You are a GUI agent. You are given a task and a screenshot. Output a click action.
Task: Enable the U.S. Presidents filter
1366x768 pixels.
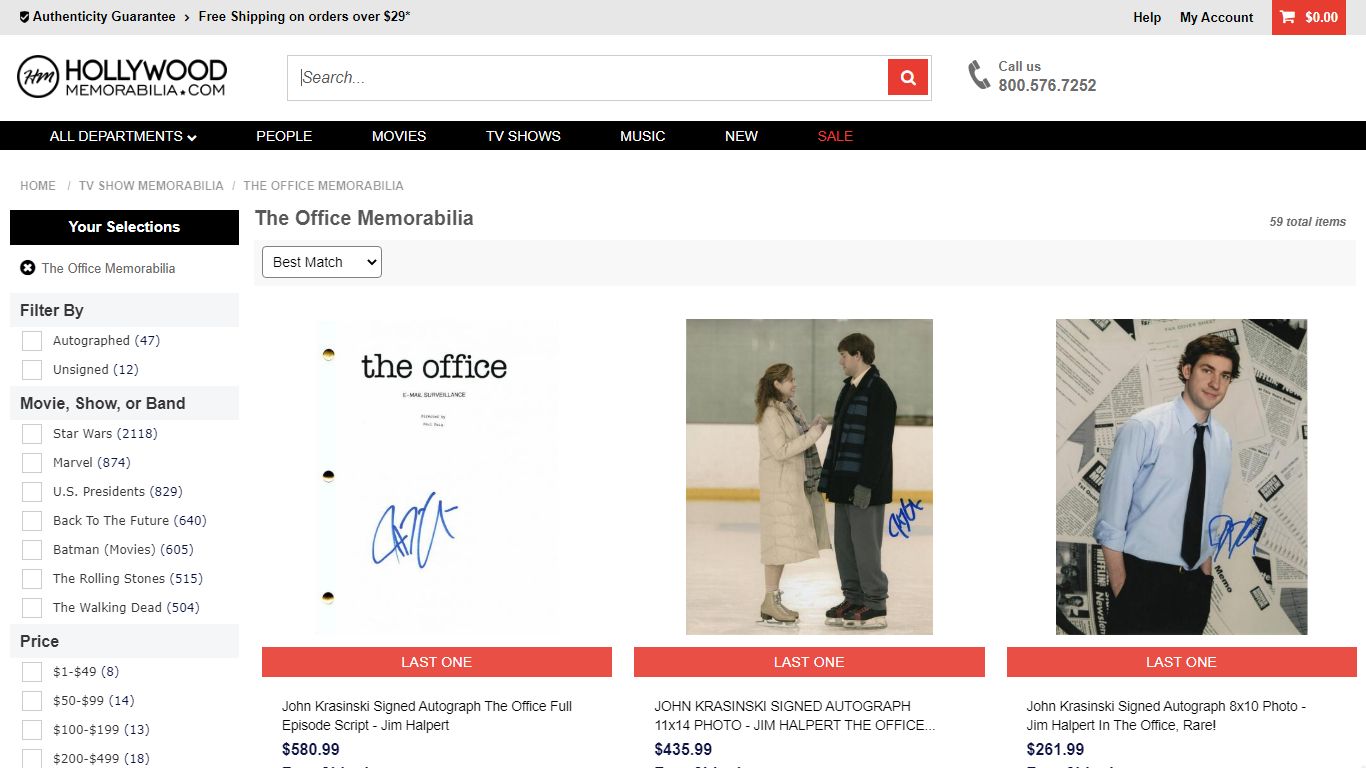[32, 492]
